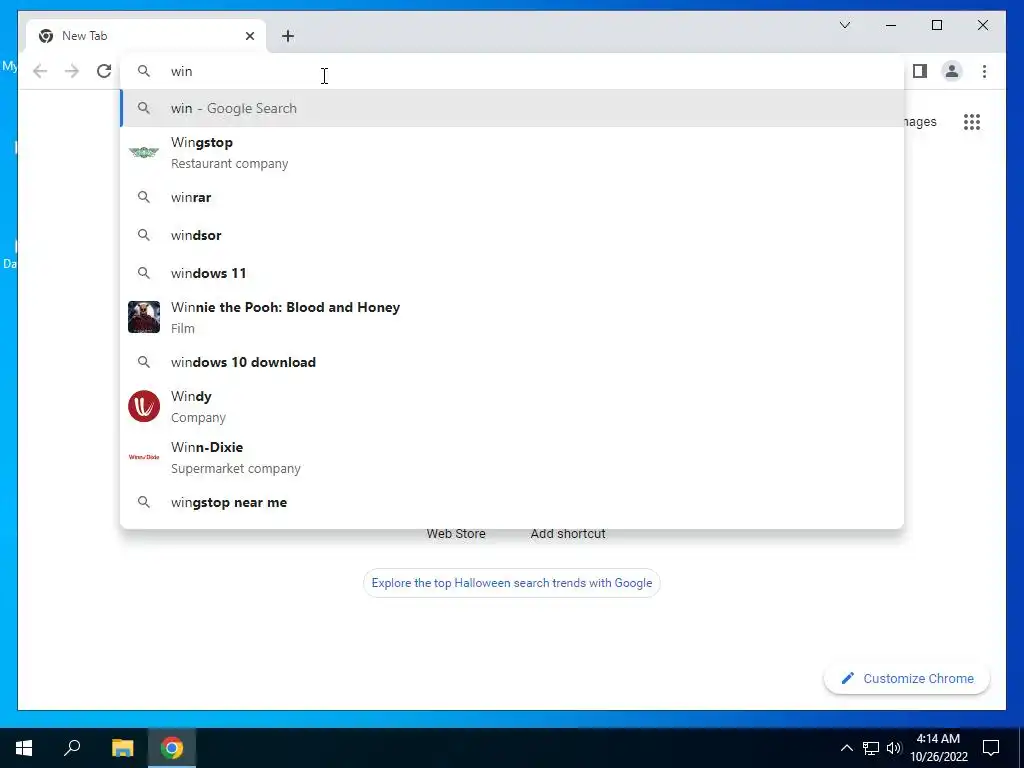
Task: Open the profile avatar icon
Action: (x=952, y=71)
